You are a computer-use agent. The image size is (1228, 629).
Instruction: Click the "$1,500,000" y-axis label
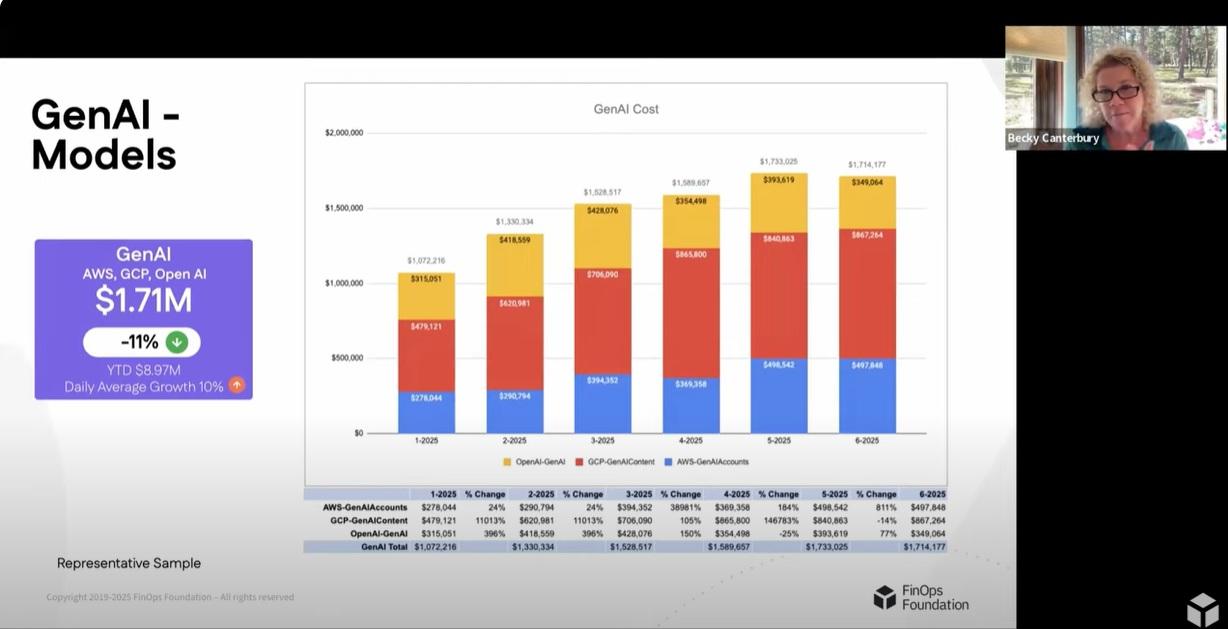[x=344, y=208]
